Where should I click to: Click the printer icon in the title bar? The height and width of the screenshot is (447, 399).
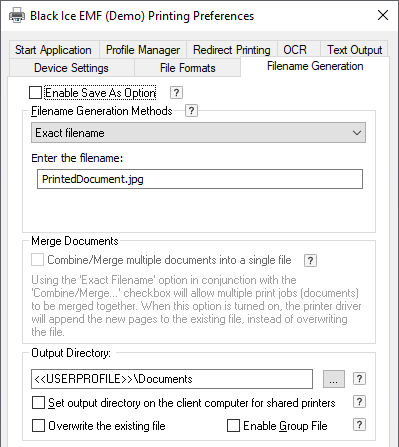click(x=17, y=15)
